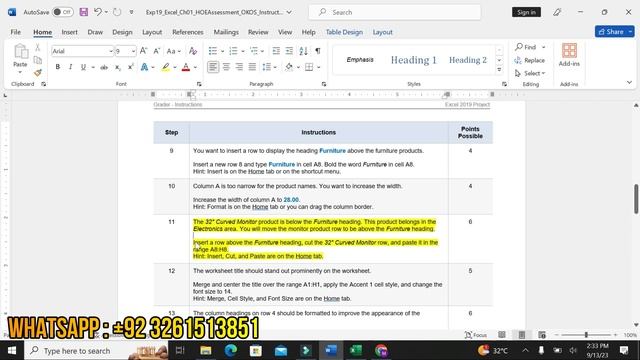Screen dimensions: 640x360
Task: Toggle show paragraph marks
Action: coord(318,51)
